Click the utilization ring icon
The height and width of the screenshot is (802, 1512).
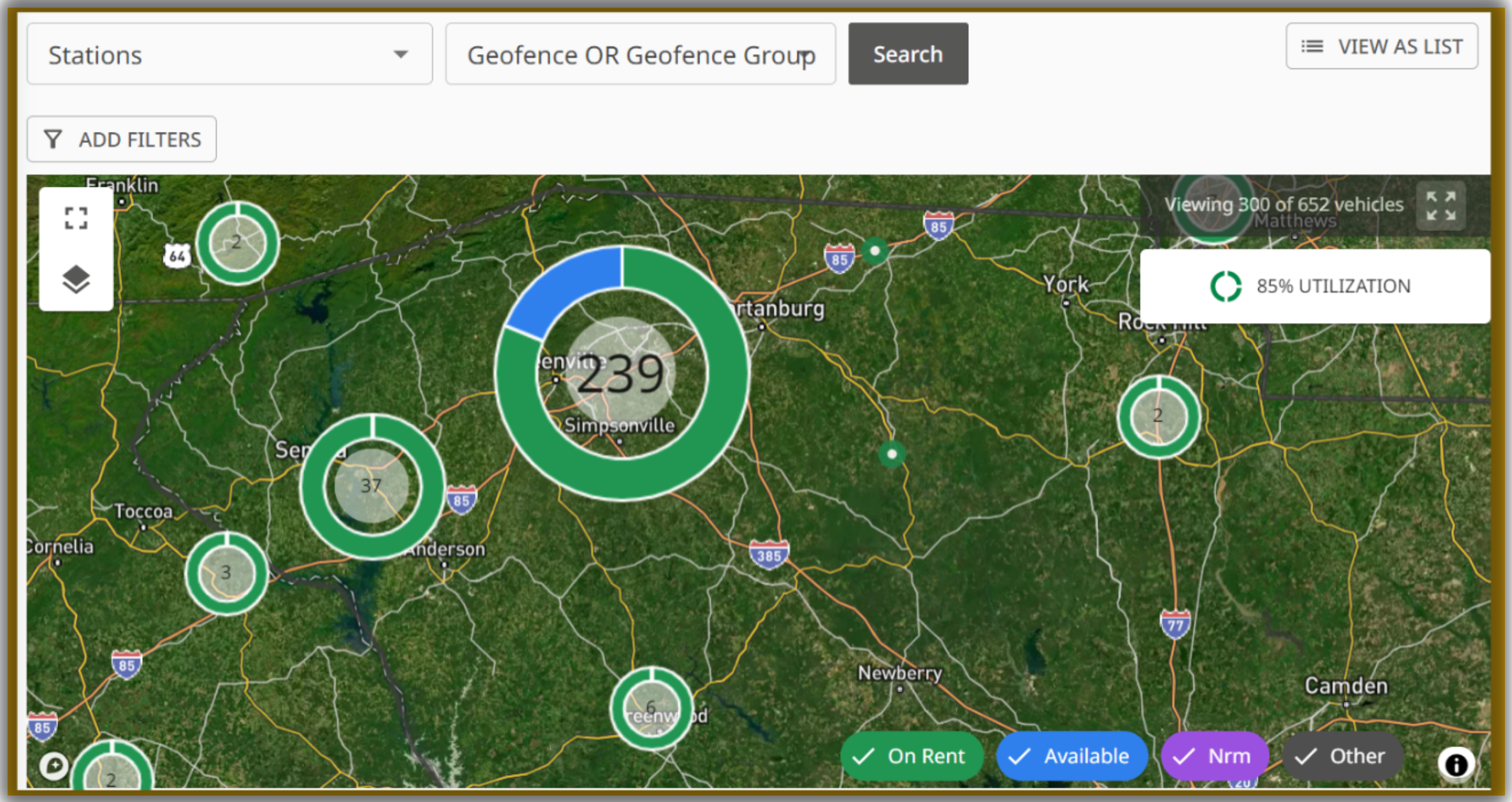[1225, 286]
